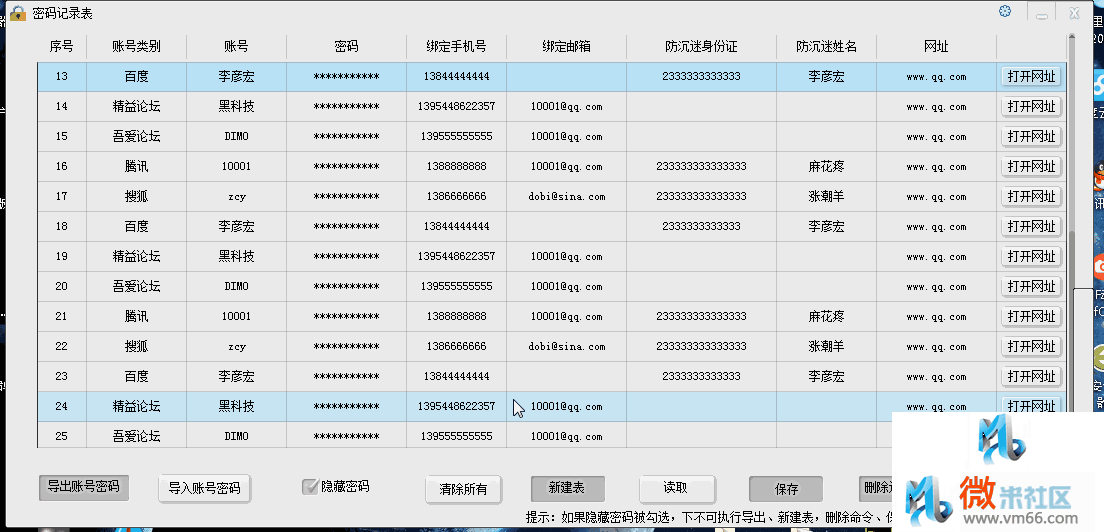Click the 导出账号密码 button
Image resolution: width=1104 pixels, height=532 pixels.
click(83, 486)
